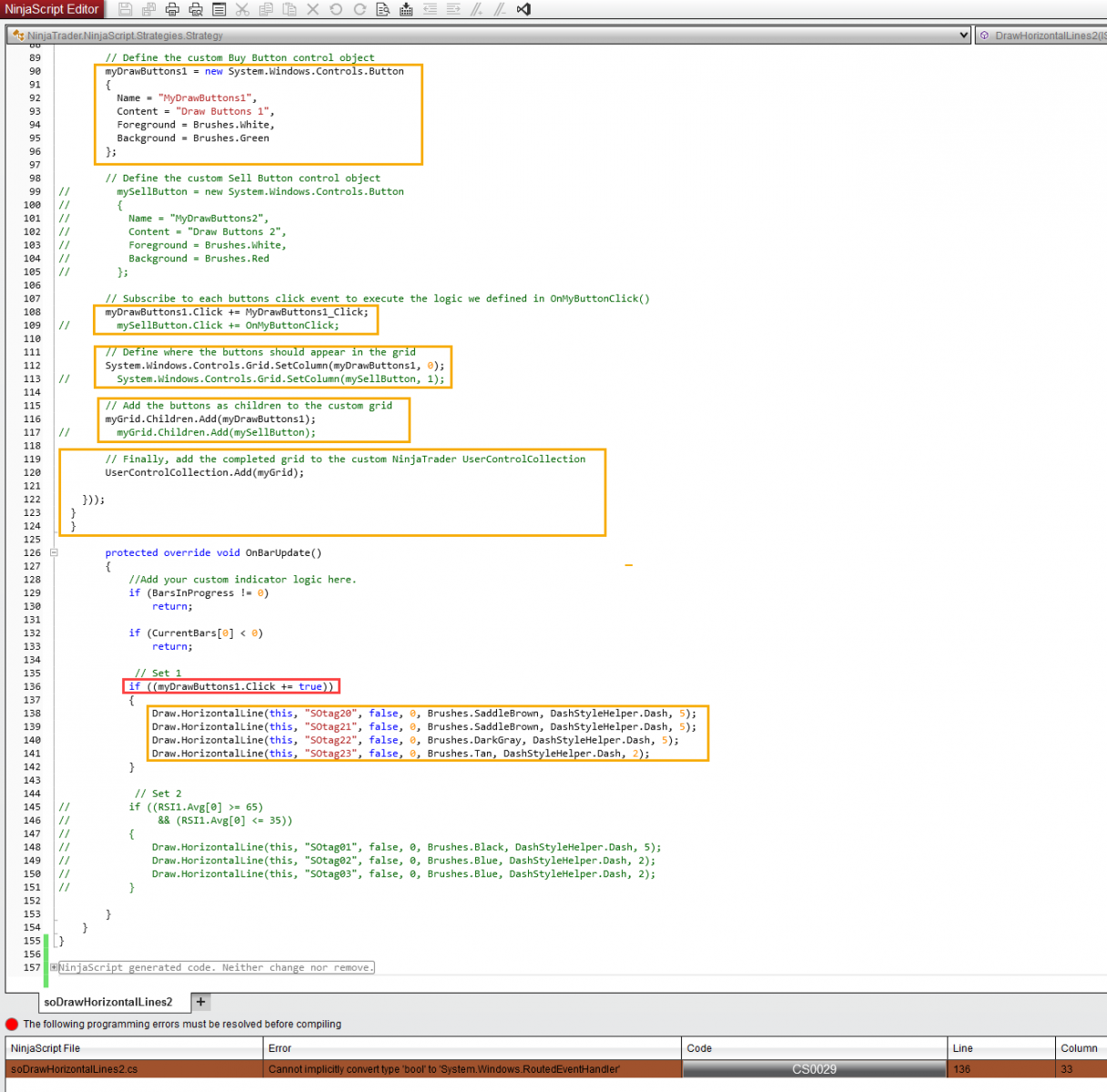The width and height of the screenshot is (1107, 1092).
Task: Click the Cut scissors icon
Action: point(242,9)
